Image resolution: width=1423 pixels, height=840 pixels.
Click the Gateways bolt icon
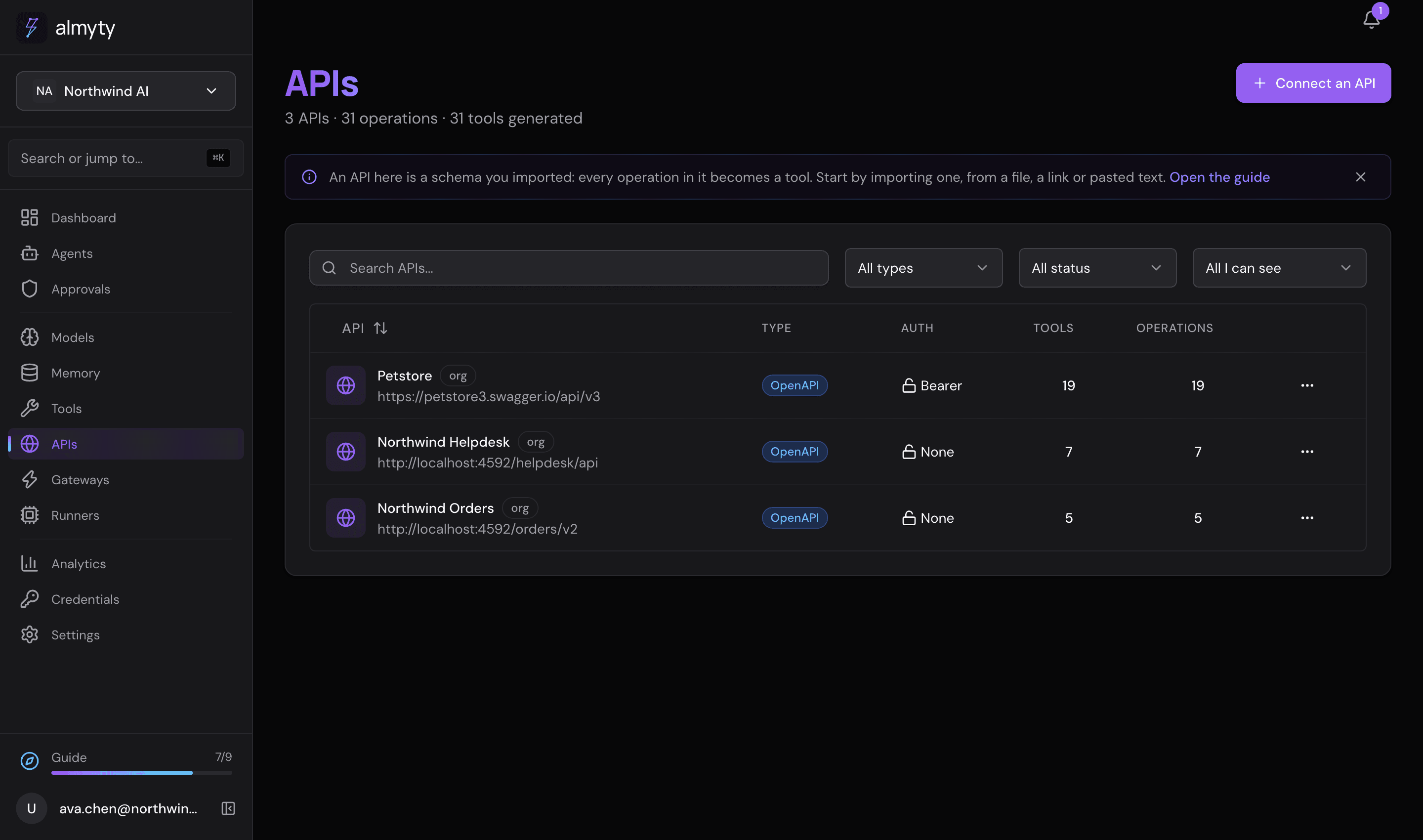click(x=30, y=479)
